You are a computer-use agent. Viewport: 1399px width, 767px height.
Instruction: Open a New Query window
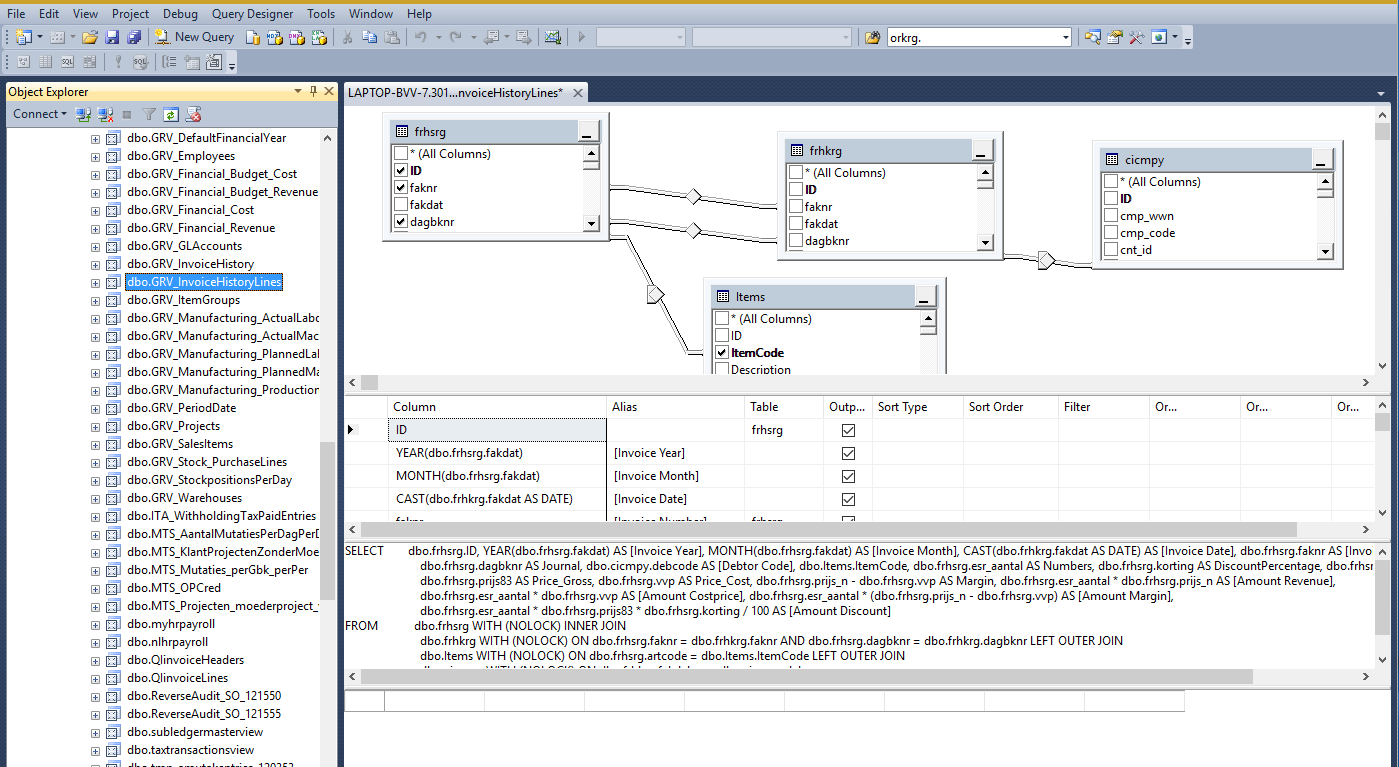tap(193, 37)
